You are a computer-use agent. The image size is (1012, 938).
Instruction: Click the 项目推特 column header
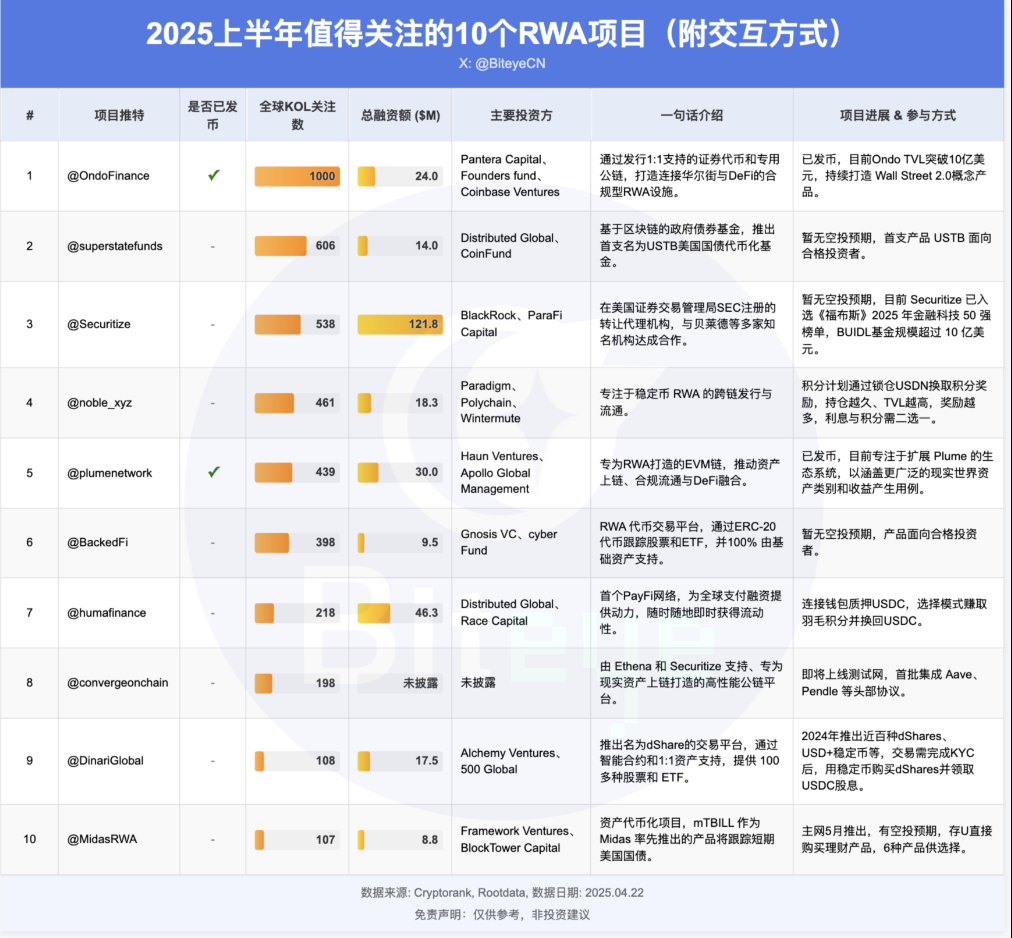point(119,116)
